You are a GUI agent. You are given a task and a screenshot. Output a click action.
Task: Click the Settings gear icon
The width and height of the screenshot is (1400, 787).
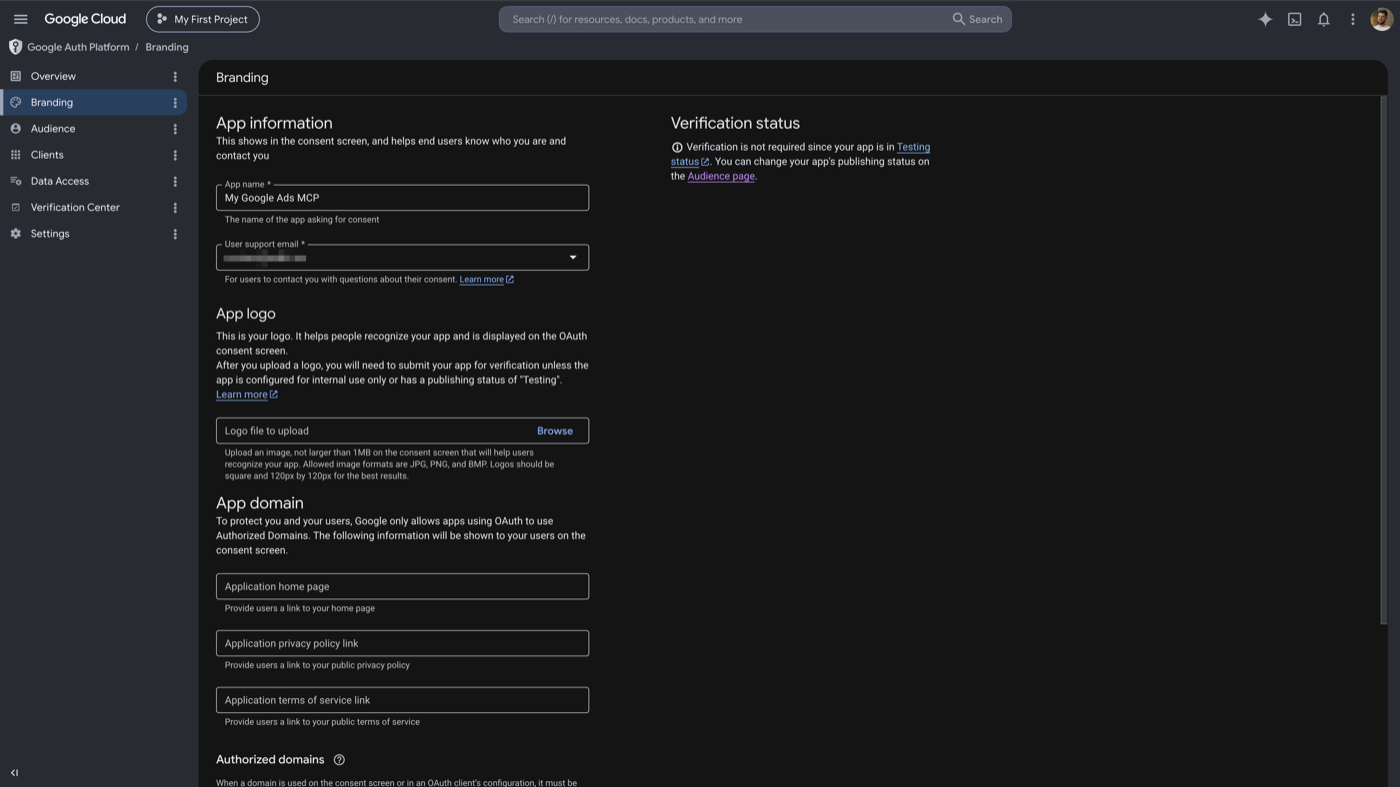15,233
